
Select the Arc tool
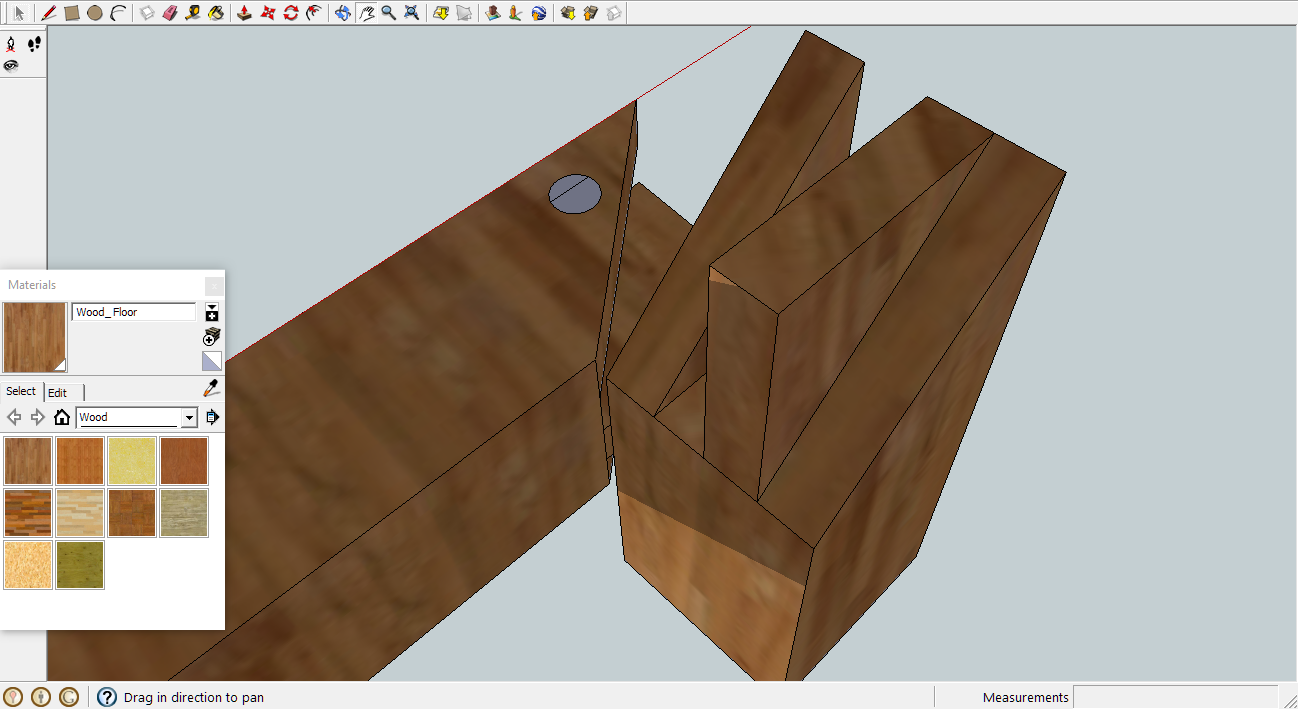coord(118,13)
